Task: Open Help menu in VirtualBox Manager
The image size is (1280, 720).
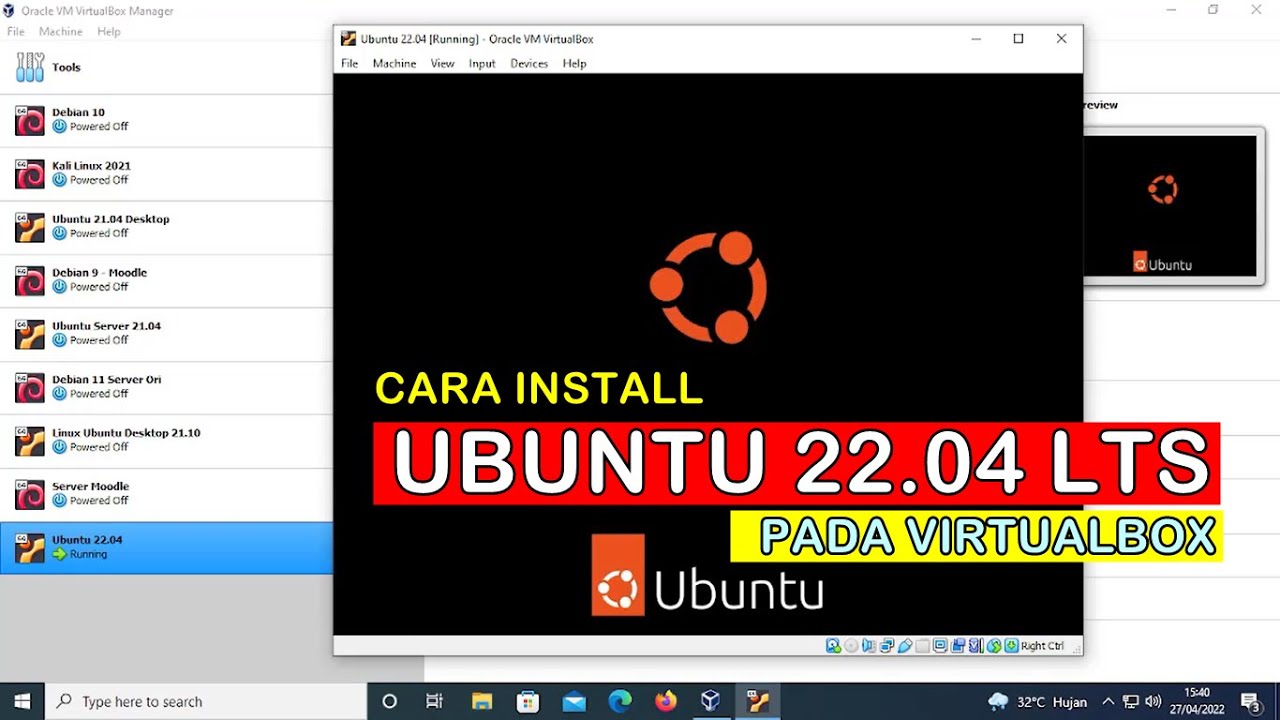Action: click(109, 32)
